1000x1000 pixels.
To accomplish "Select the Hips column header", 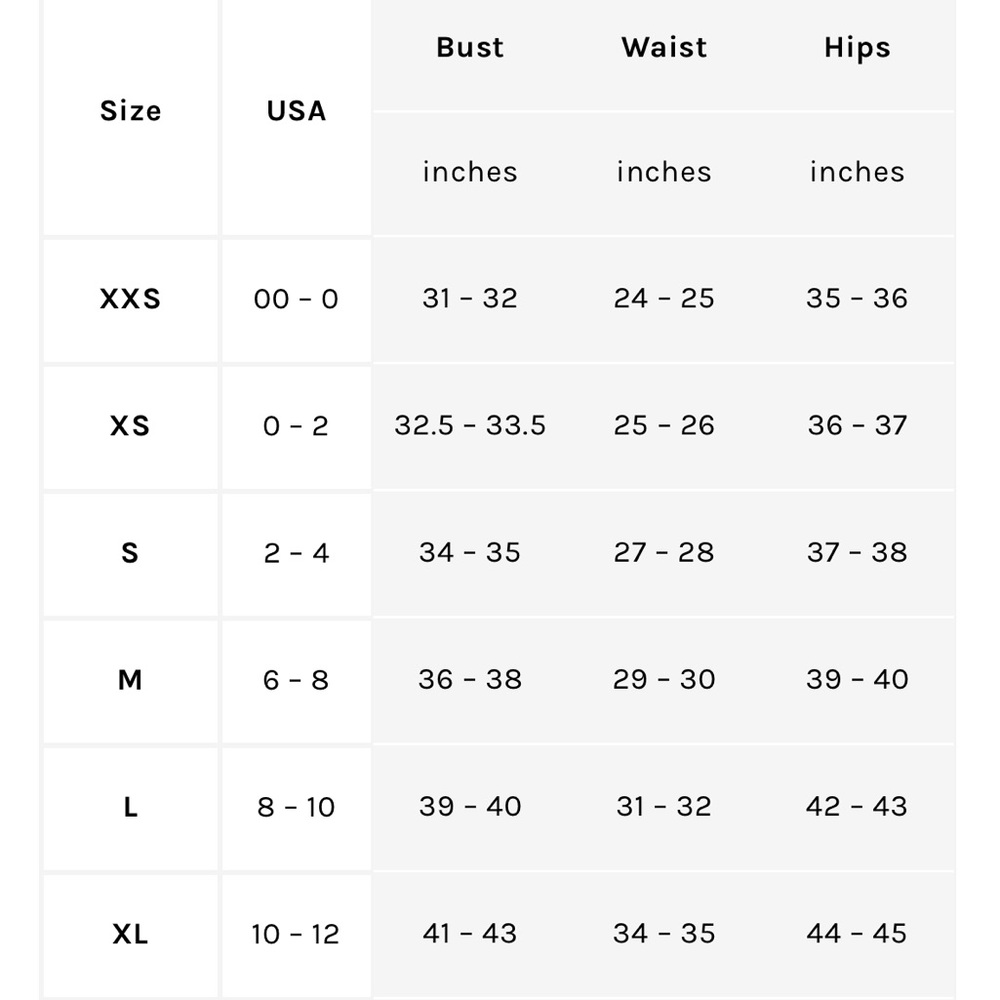I will pyautogui.click(x=857, y=48).
